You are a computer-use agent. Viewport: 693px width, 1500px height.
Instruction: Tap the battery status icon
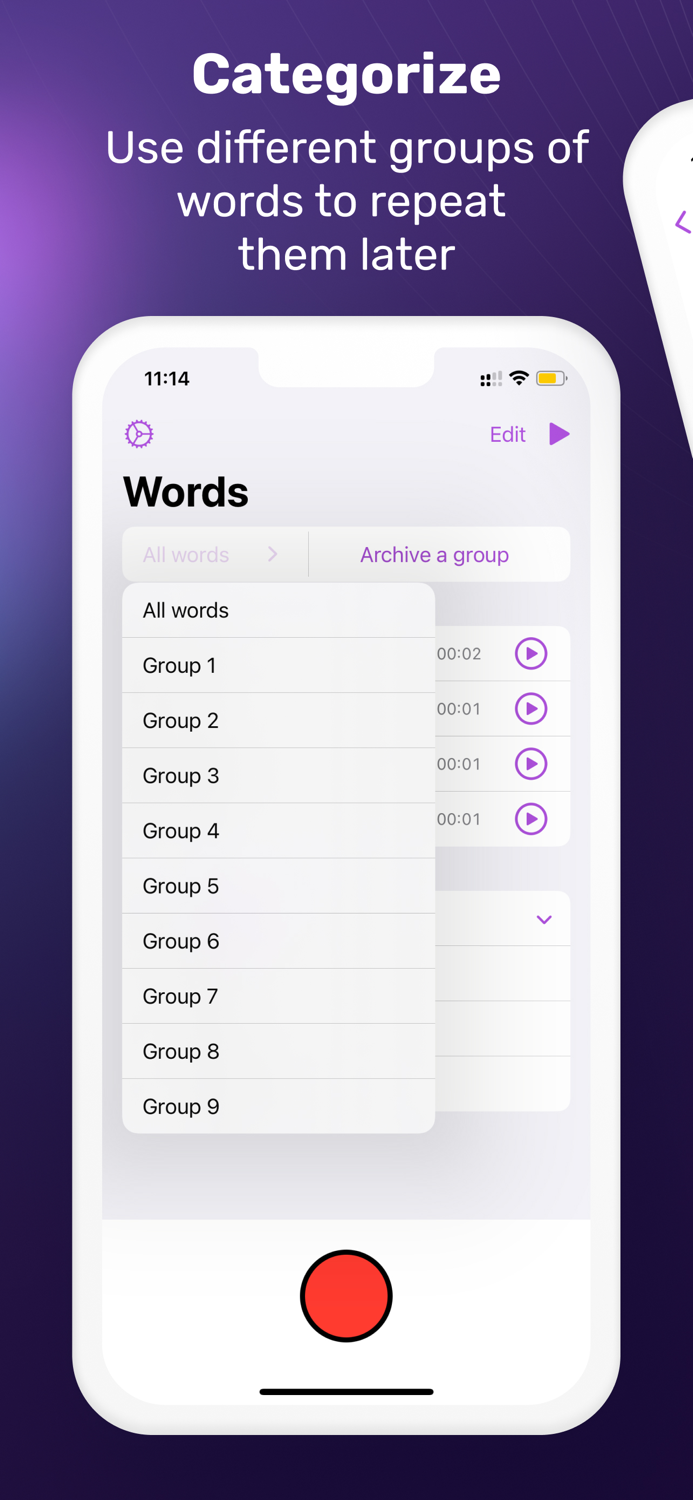[551, 378]
